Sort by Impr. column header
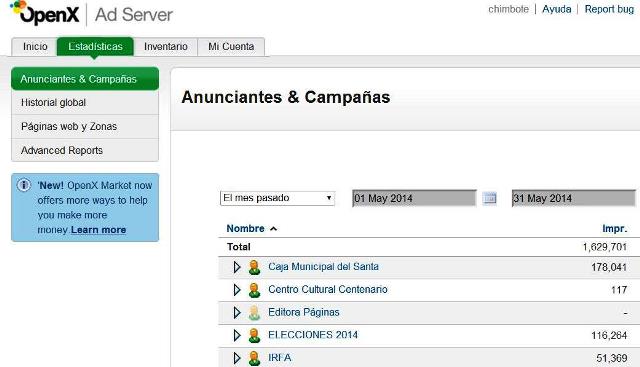Screen dimensions: 640x367 [614, 229]
